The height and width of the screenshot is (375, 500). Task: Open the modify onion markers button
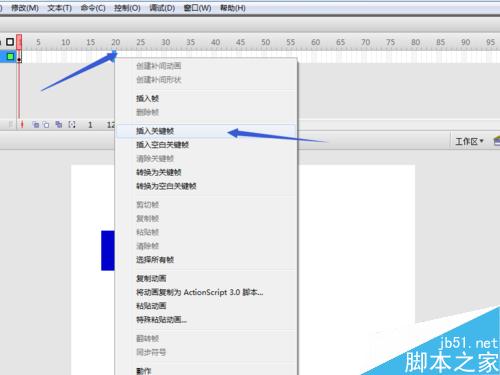click(72, 125)
